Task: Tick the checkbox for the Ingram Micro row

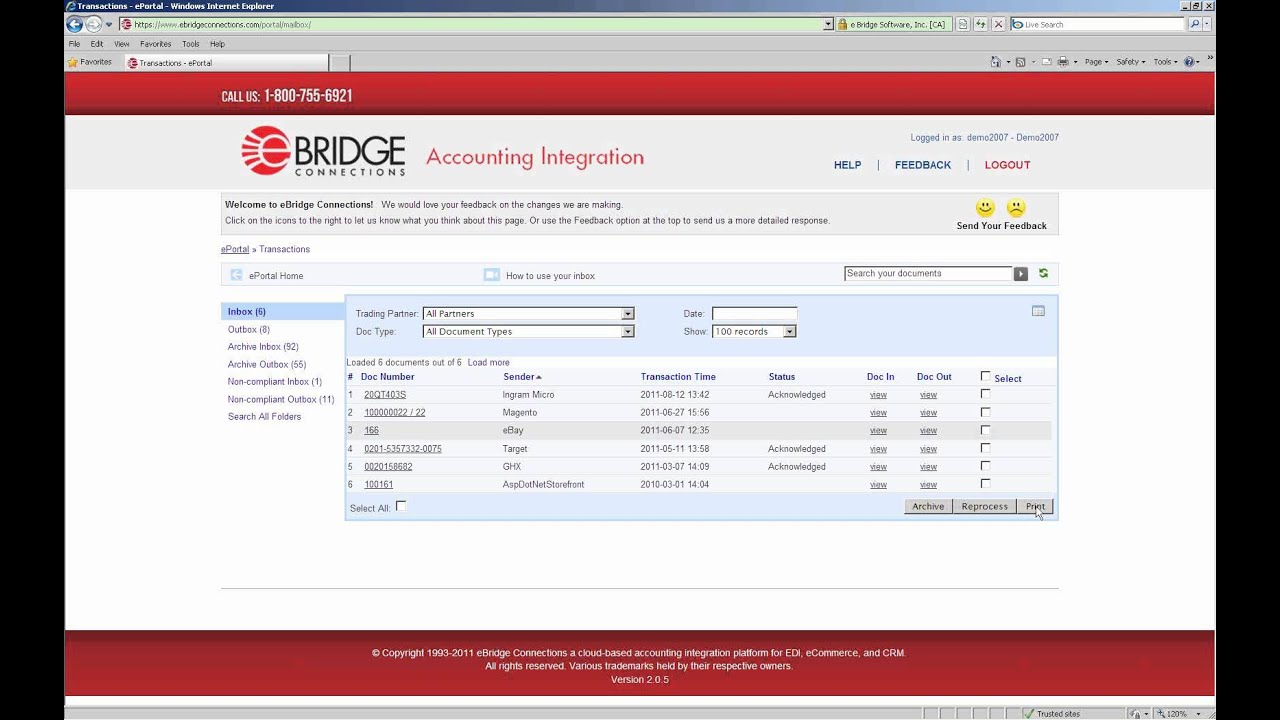Action: click(x=985, y=394)
